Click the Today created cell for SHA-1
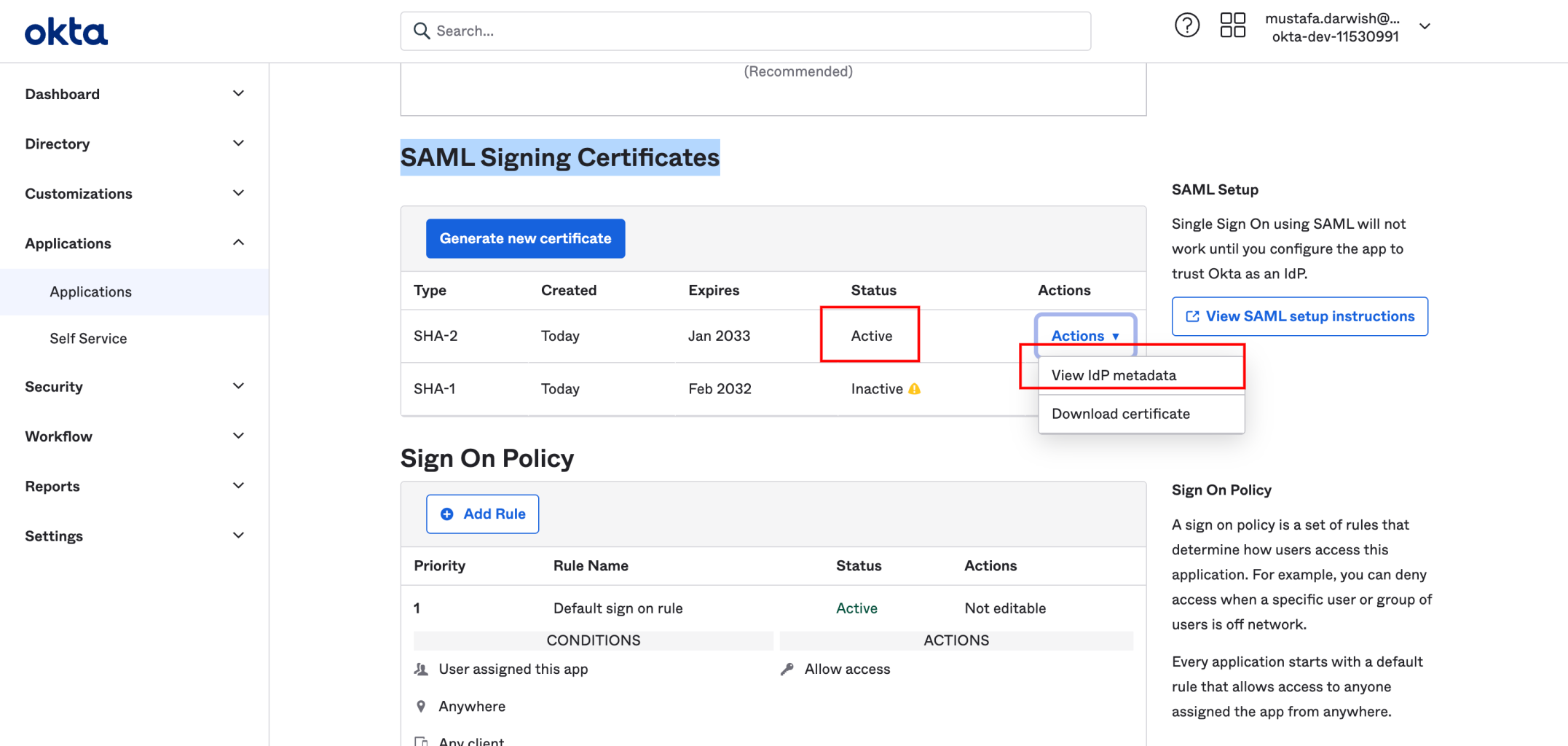Screen dimensions: 1568x746 560,389
